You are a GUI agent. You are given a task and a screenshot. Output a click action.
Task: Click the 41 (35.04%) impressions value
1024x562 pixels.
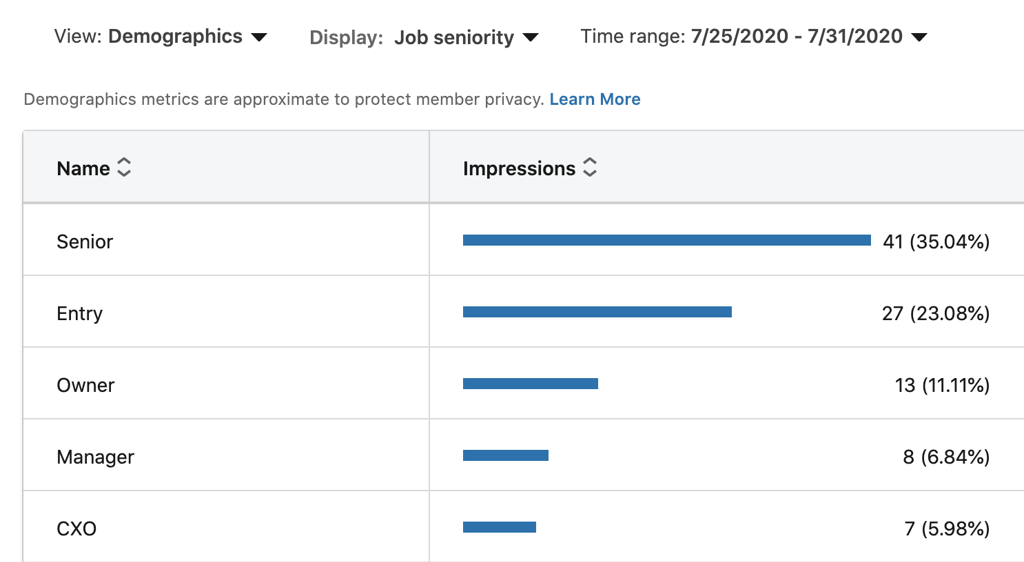[936, 242]
